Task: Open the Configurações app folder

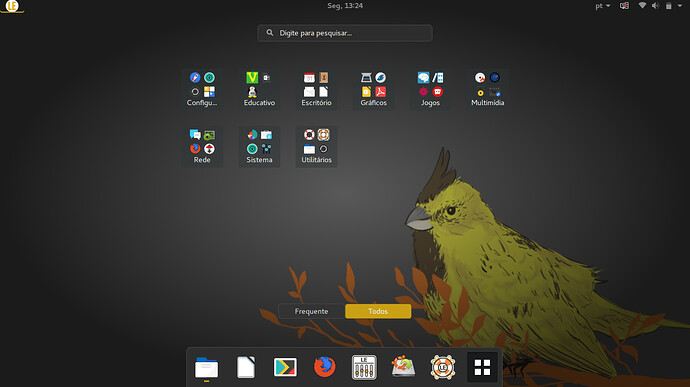Action: coord(202,89)
